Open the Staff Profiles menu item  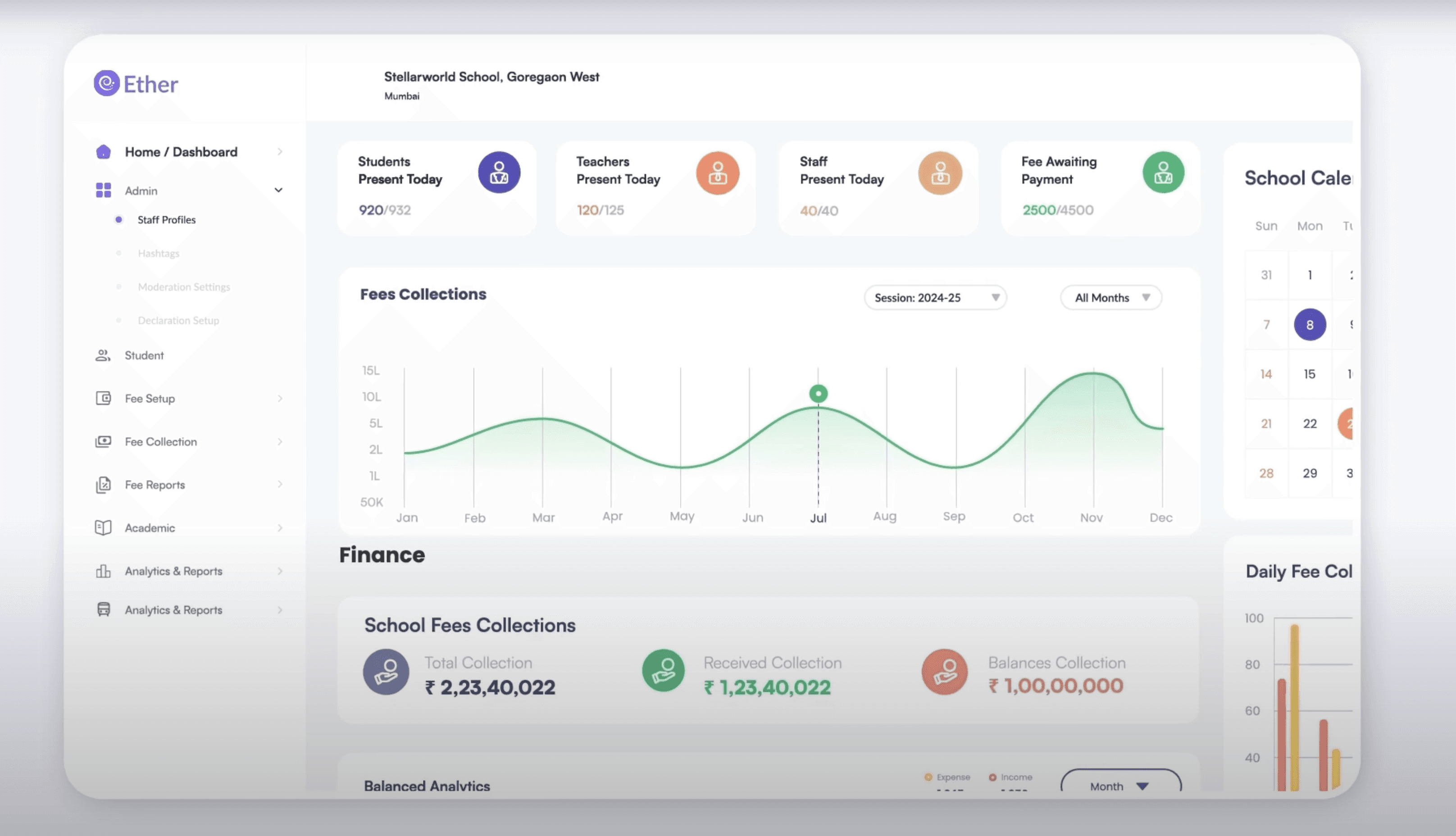click(167, 220)
